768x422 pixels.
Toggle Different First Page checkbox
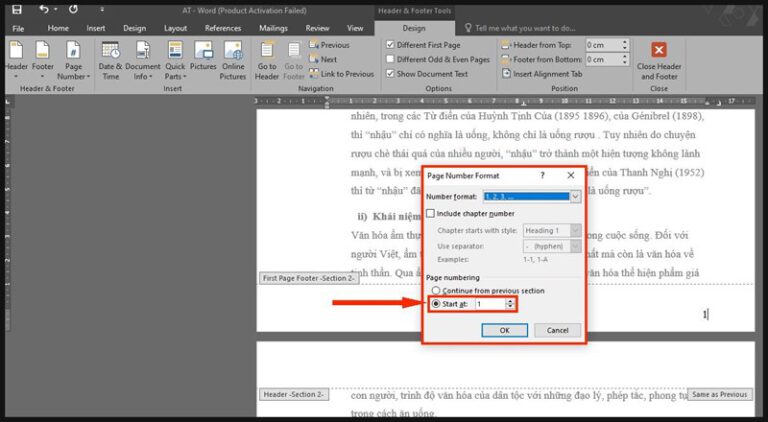point(390,45)
